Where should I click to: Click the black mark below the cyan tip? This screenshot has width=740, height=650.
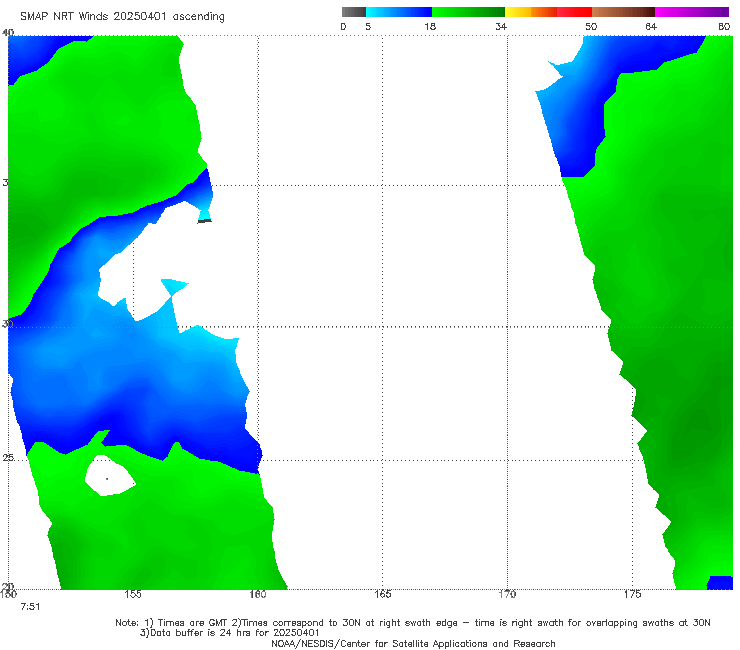coord(204,221)
